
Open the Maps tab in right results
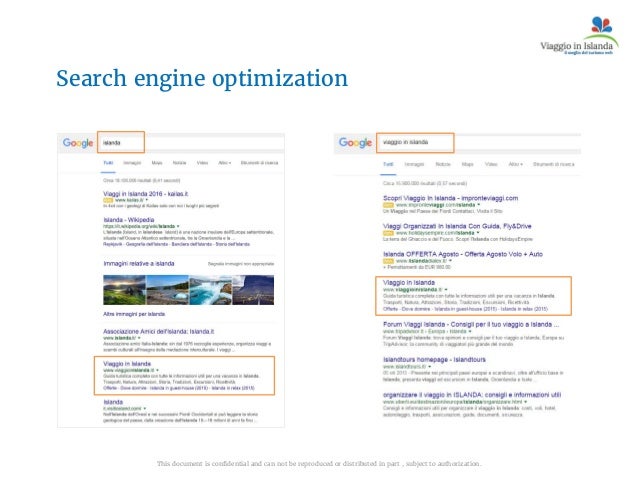pos(468,164)
